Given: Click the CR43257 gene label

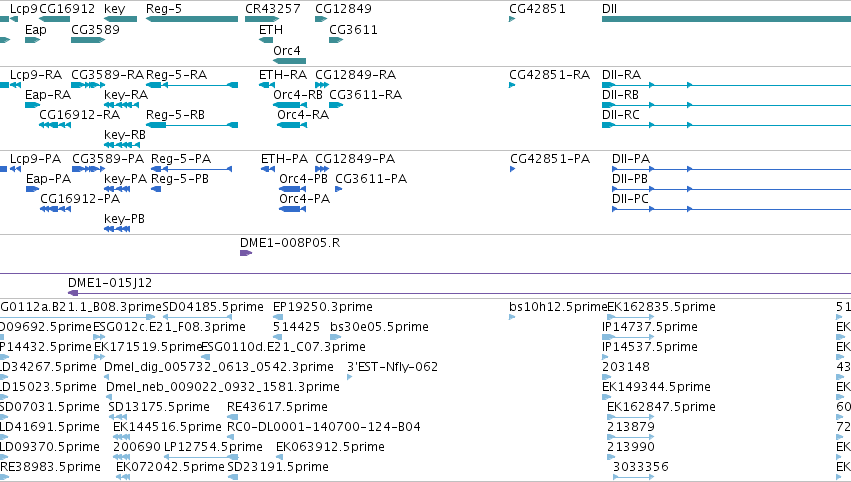Looking at the screenshot, I should [x=272, y=9].
